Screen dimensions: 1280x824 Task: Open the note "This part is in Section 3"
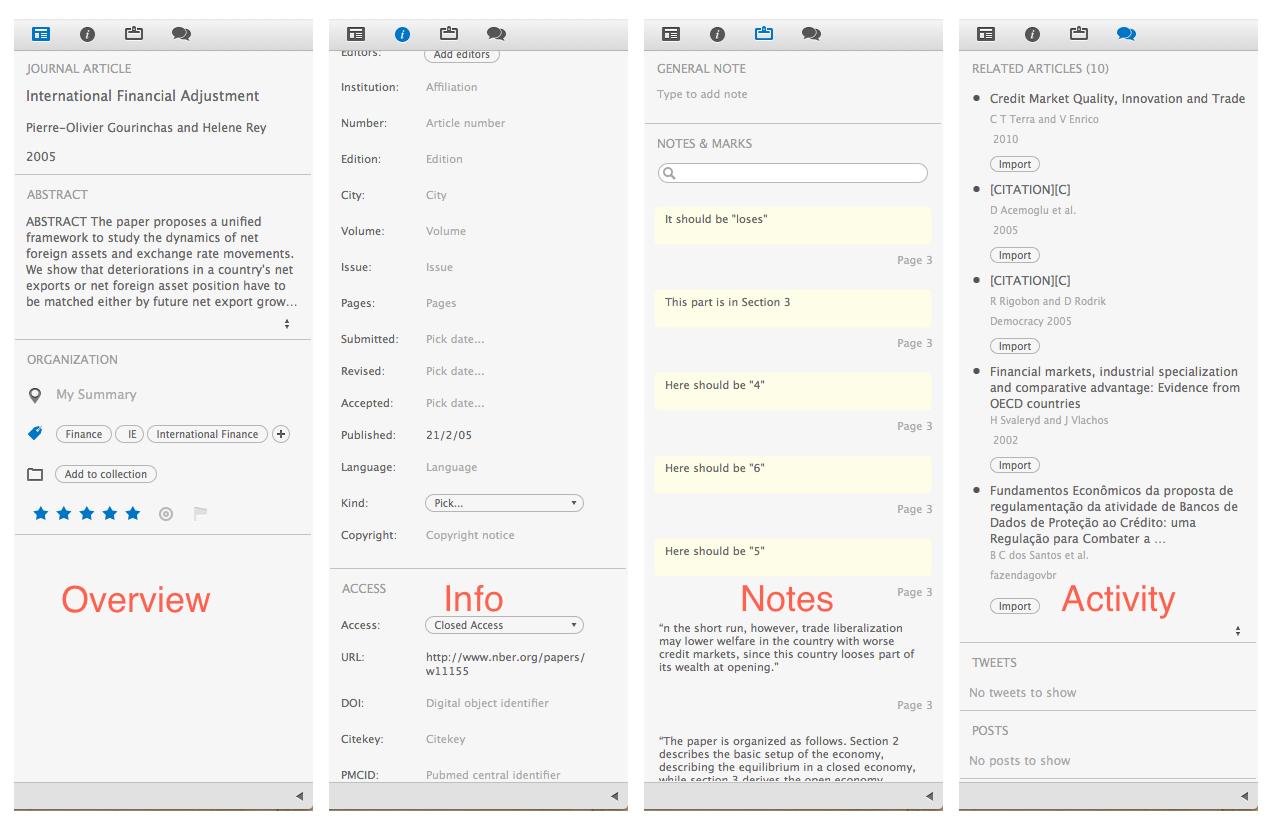pyautogui.click(x=793, y=309)
